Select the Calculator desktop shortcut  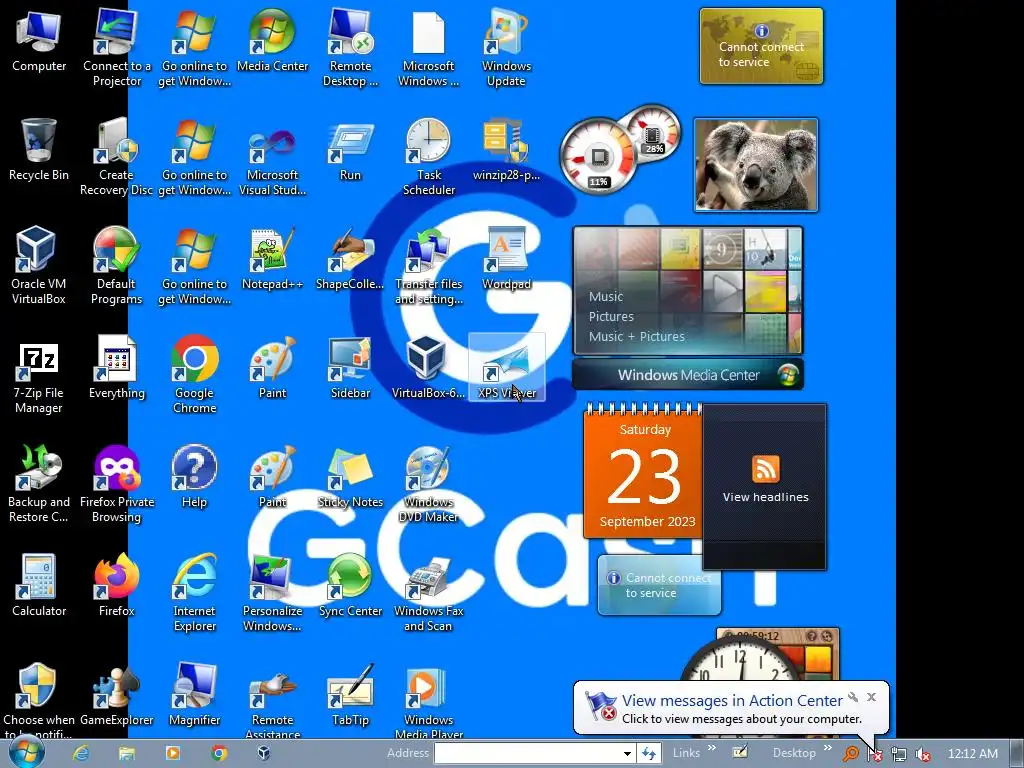[x=39, y=586]
